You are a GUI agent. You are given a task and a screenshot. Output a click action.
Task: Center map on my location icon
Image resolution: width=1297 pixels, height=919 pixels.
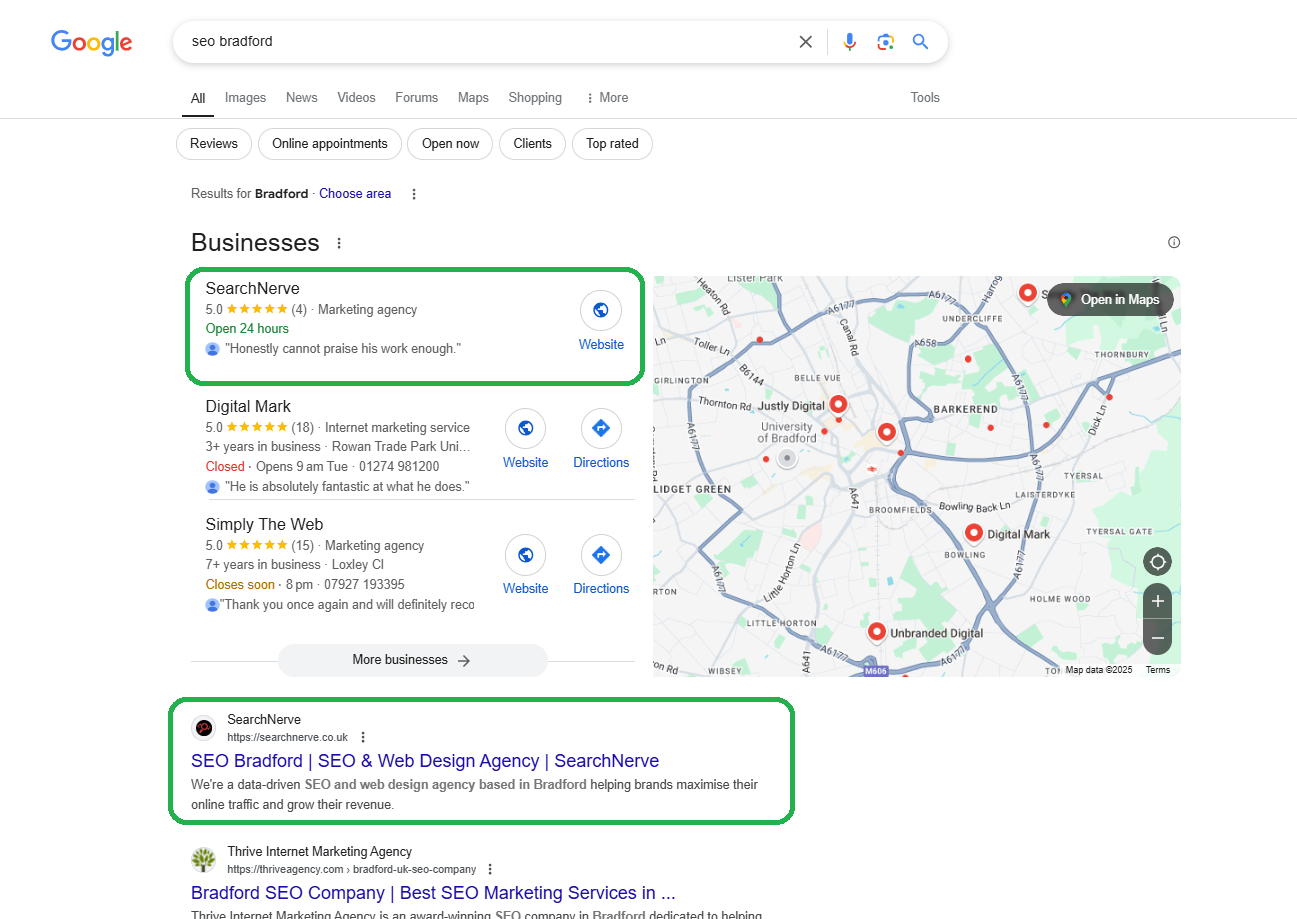[x=1157, y=562]
